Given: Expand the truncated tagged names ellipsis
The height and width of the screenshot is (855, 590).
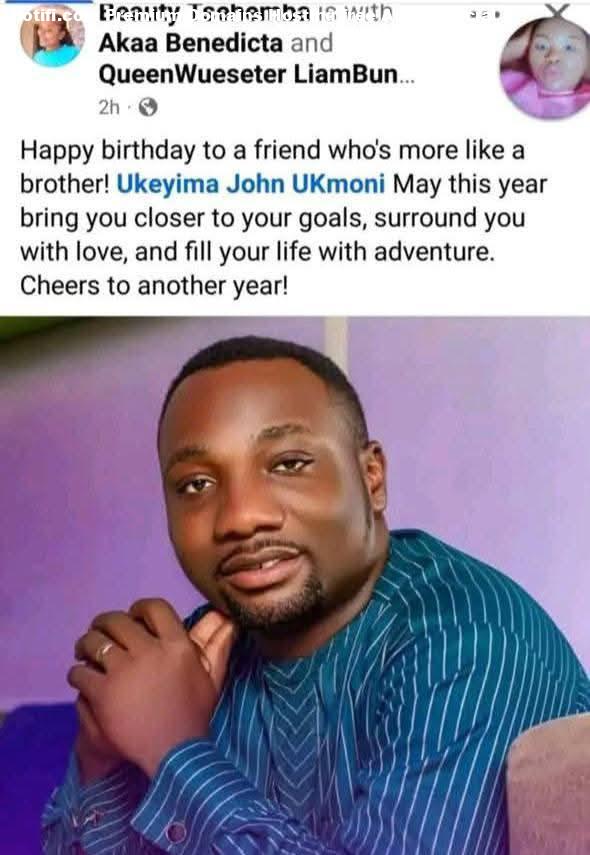Looking at the screenshot, I should click(407, 76).
